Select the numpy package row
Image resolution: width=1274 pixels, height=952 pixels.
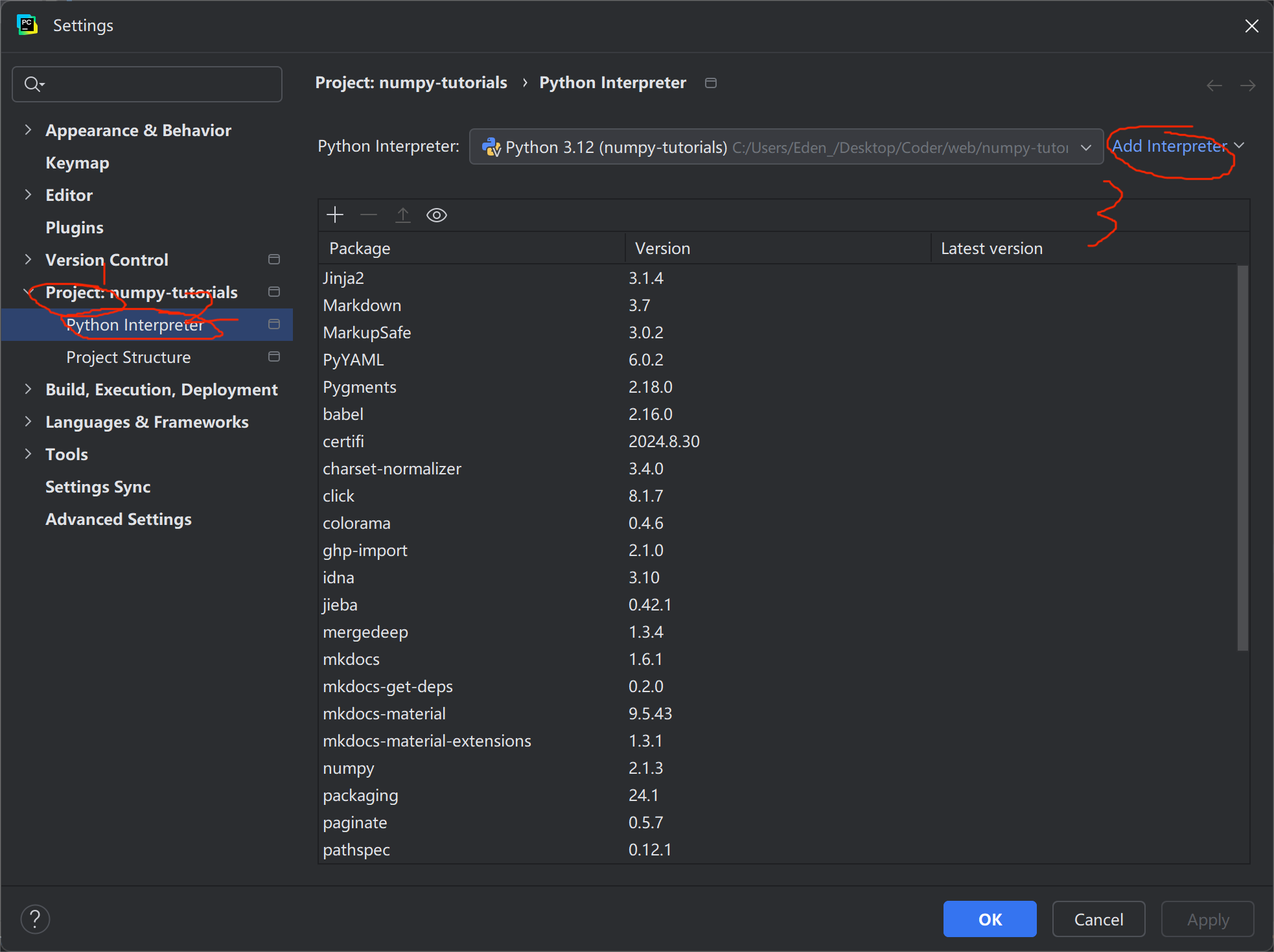tap(778, 768)
